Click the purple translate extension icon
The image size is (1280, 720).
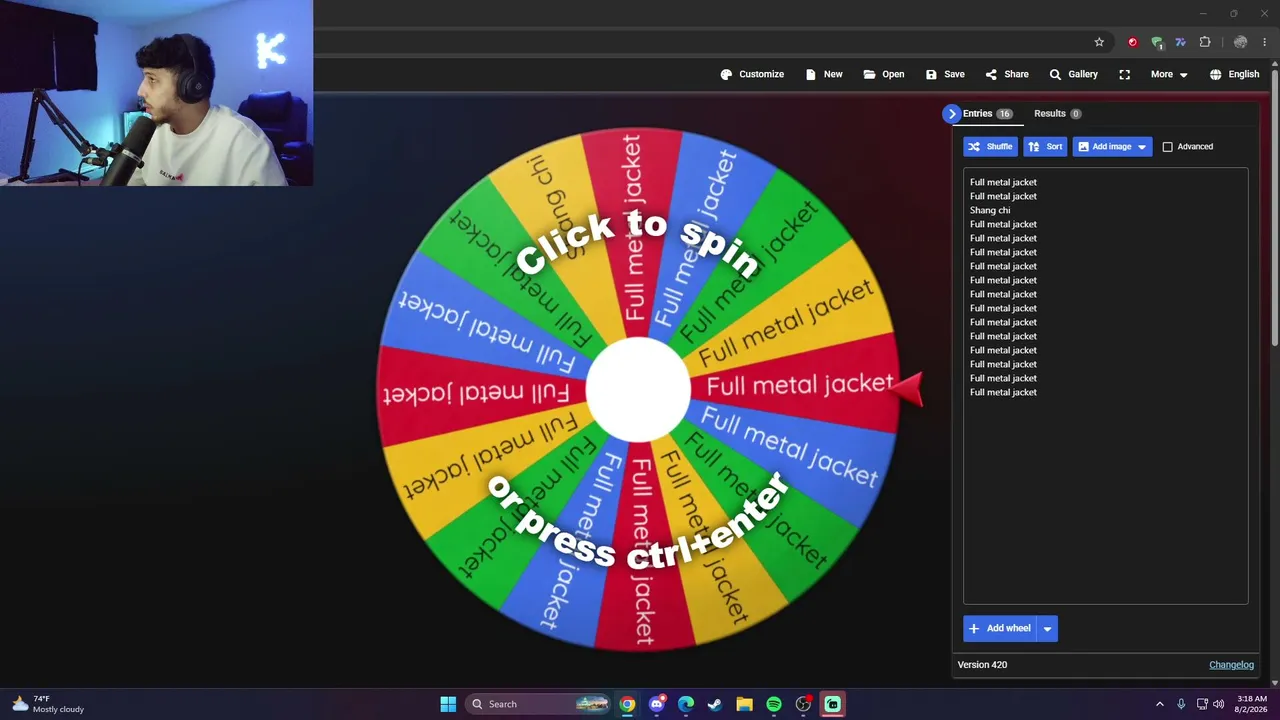[x=1181, y=42]
